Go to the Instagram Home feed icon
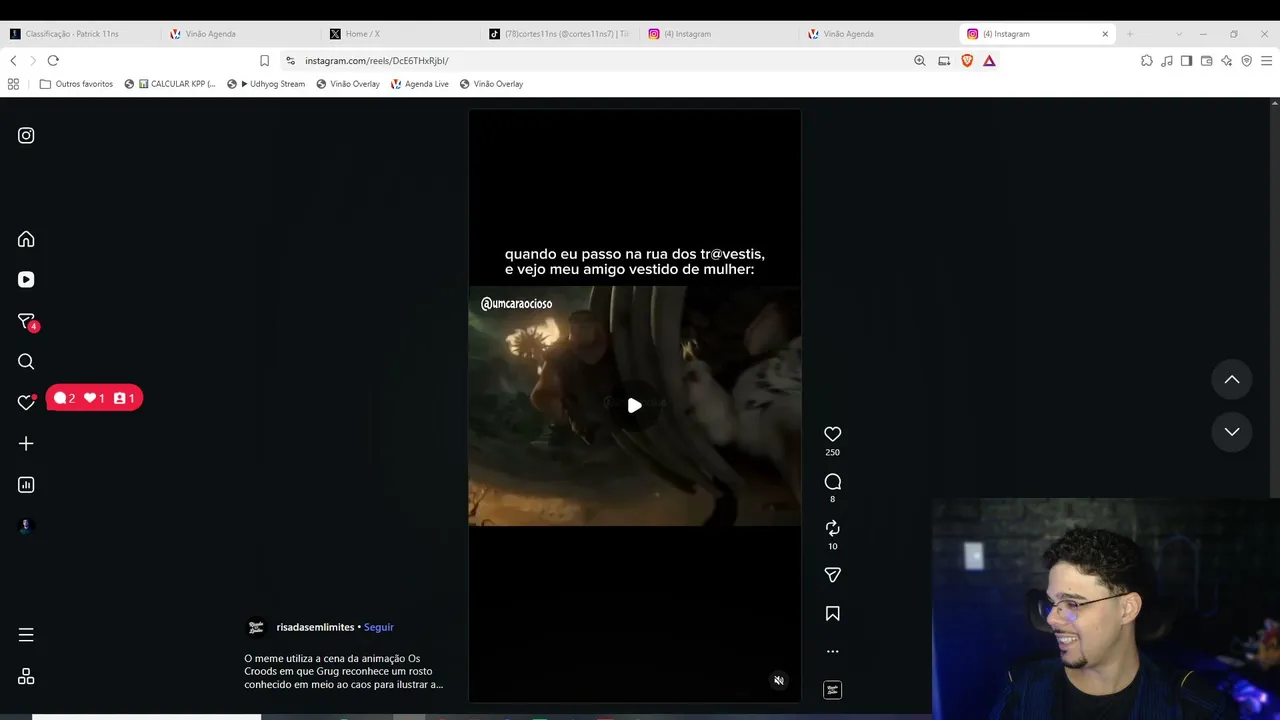The height and width of the screenshot is (720, 1280). coord(26,239)
